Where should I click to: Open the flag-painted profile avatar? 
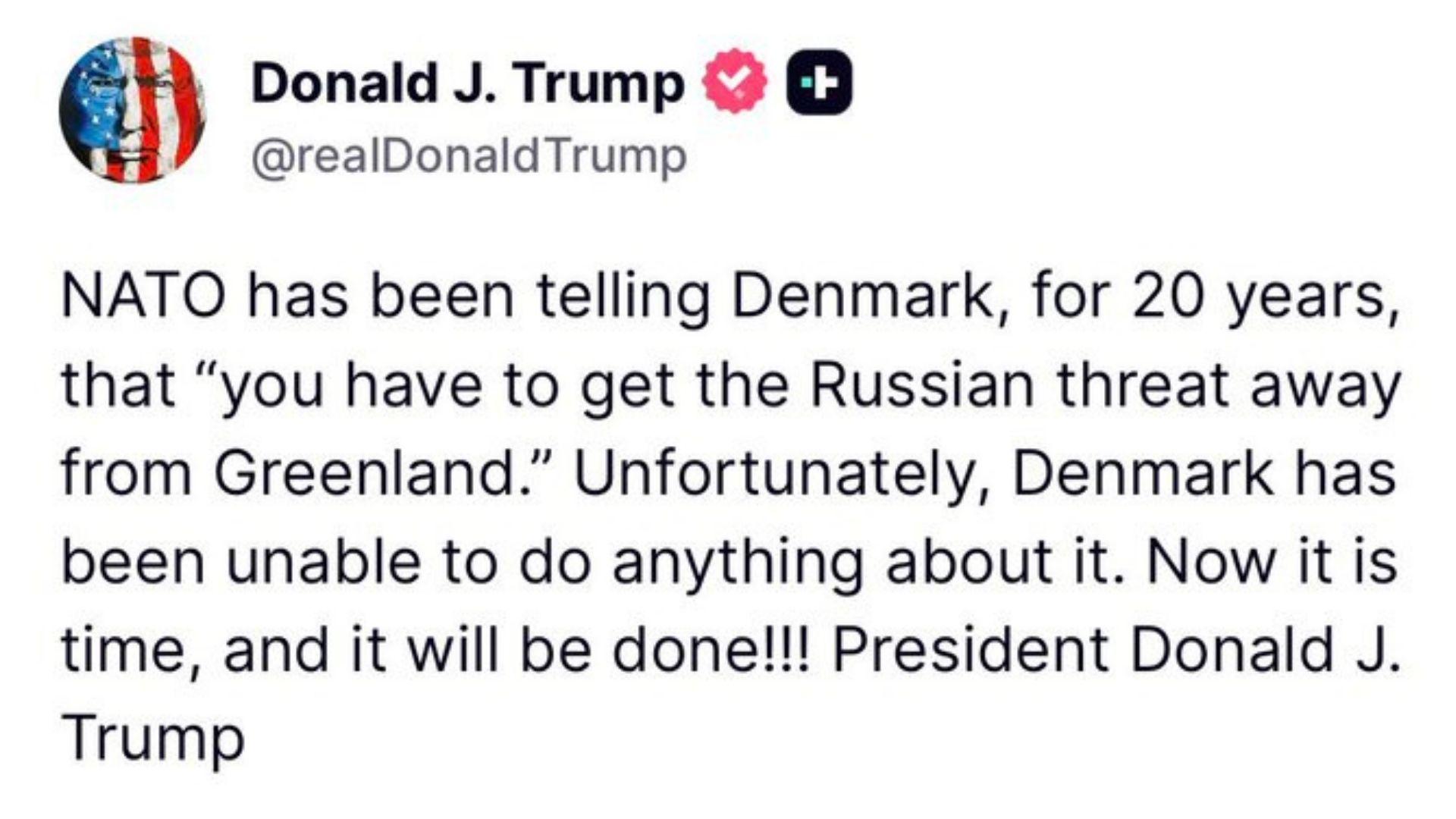pyautogui.click(x=133, y=110)
